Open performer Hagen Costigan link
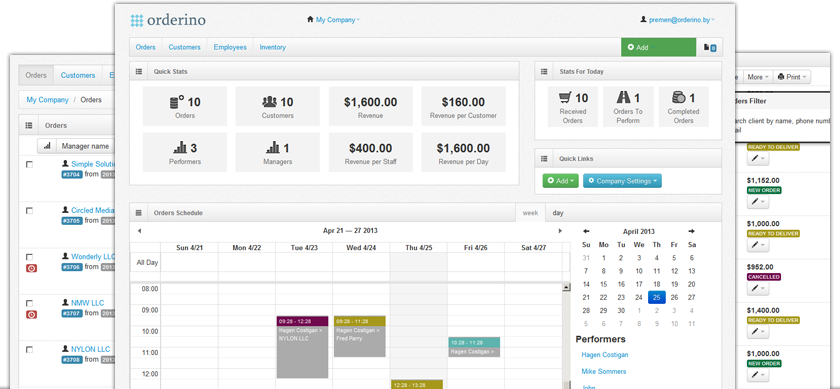840x389 pixels. [605, 355]
